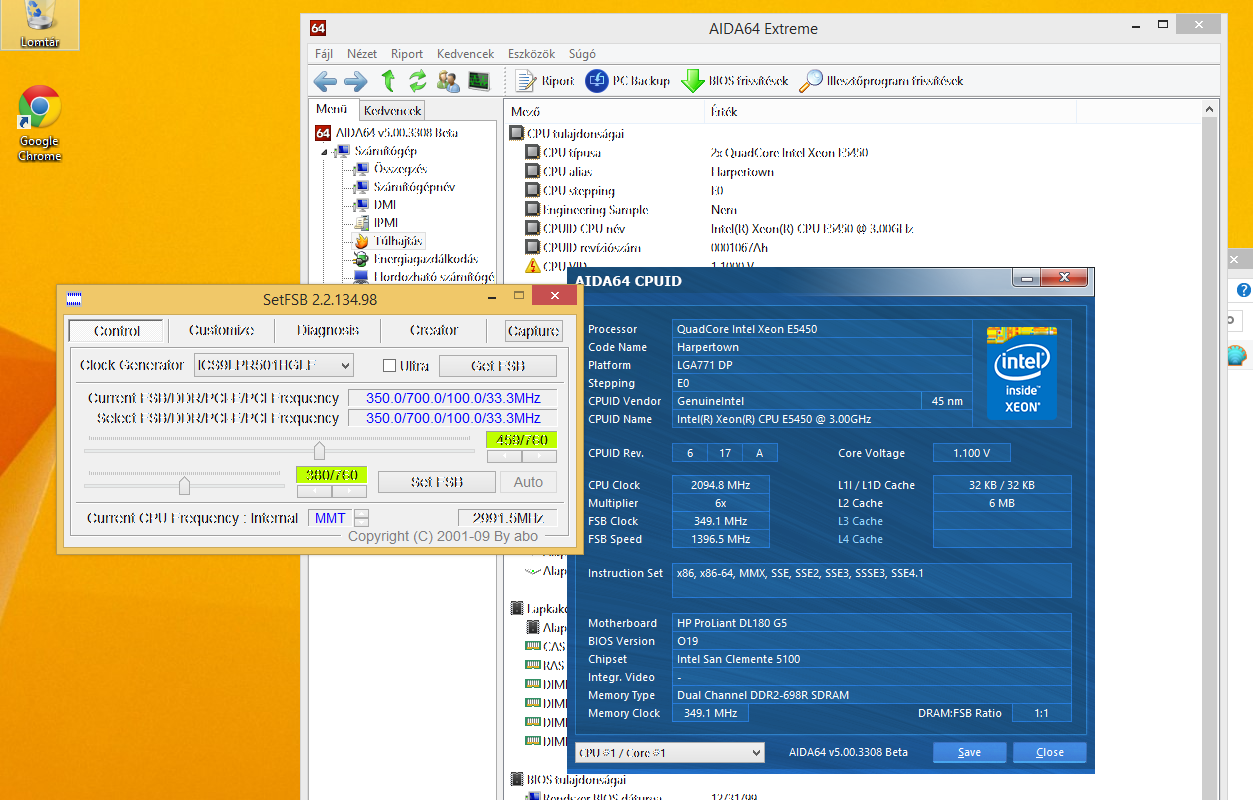Image resolution: width=1253 pixels, height=800 pixels.
Task: Open the Súgó menu
Action: point(582,54)
